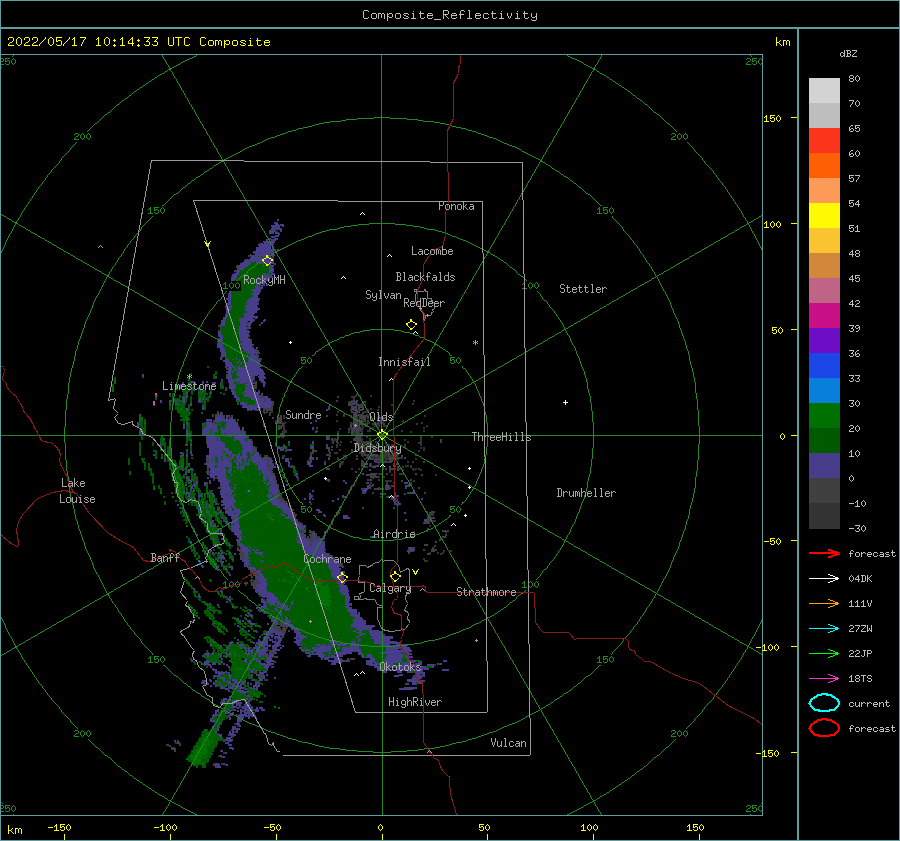Click the Innisfail town label
Screen dimensions: 900x841
click(x=404, y=362)
